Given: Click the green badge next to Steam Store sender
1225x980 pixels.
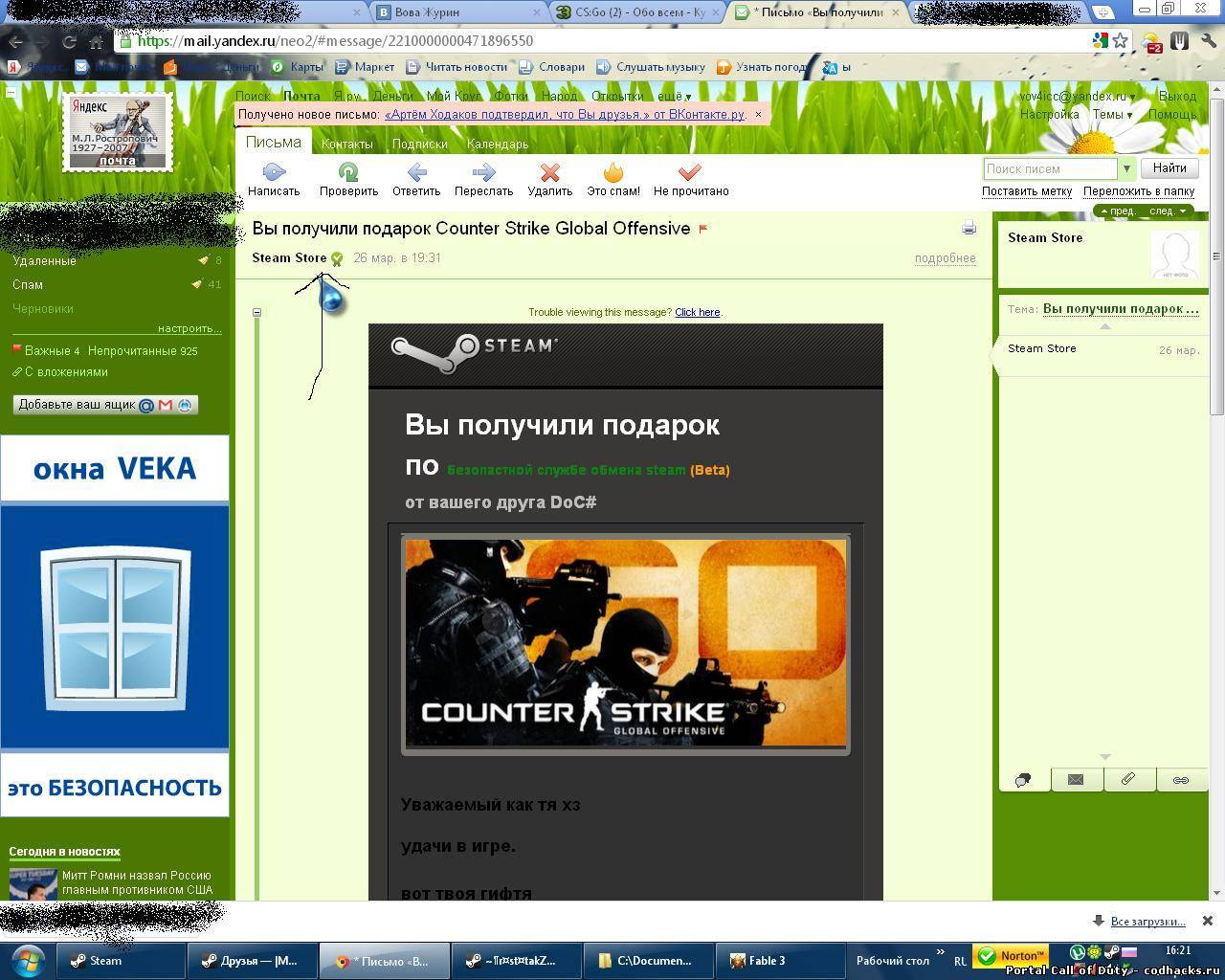Looking at the screenshot, I should 337,258.
